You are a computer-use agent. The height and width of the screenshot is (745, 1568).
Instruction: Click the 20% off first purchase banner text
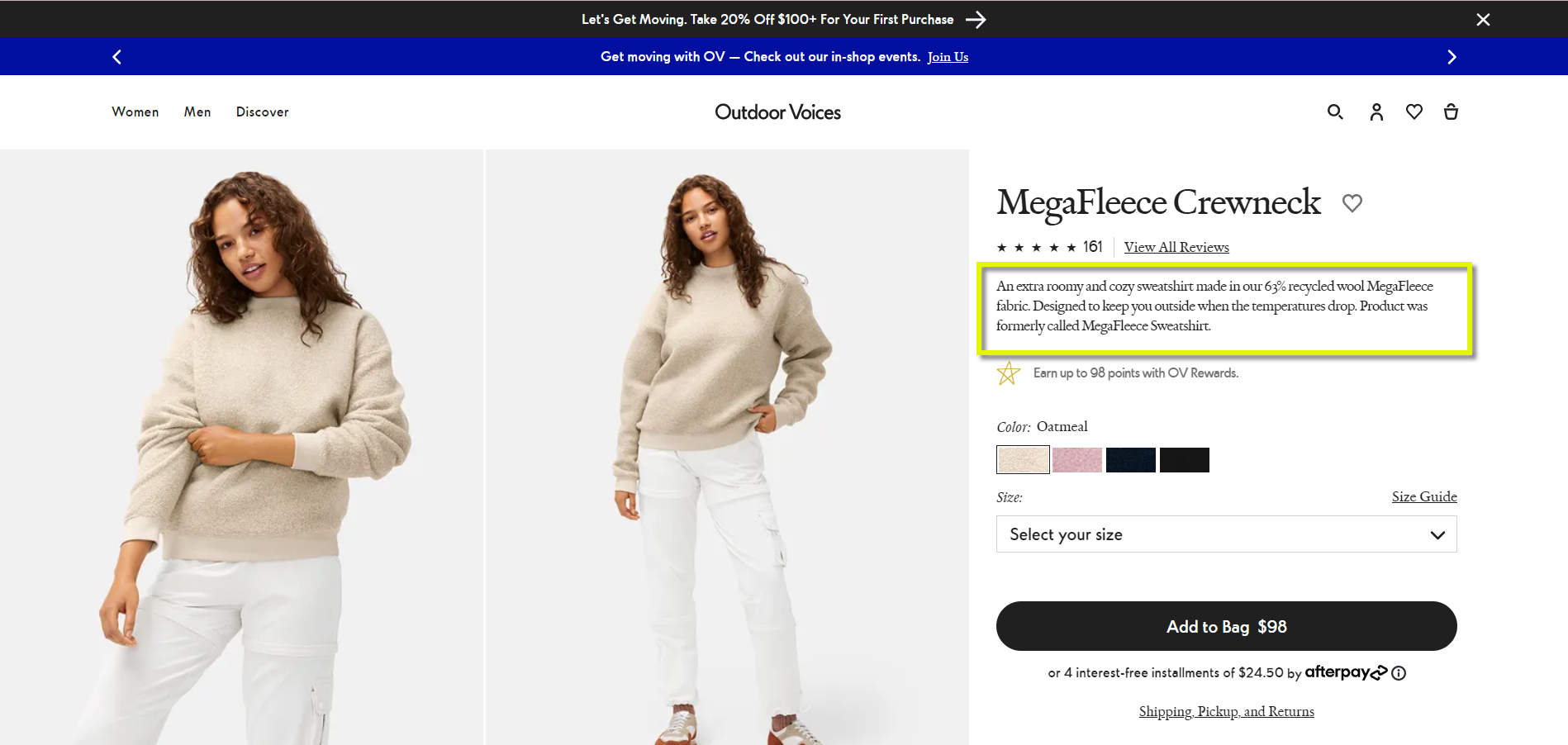pos(767,19)
